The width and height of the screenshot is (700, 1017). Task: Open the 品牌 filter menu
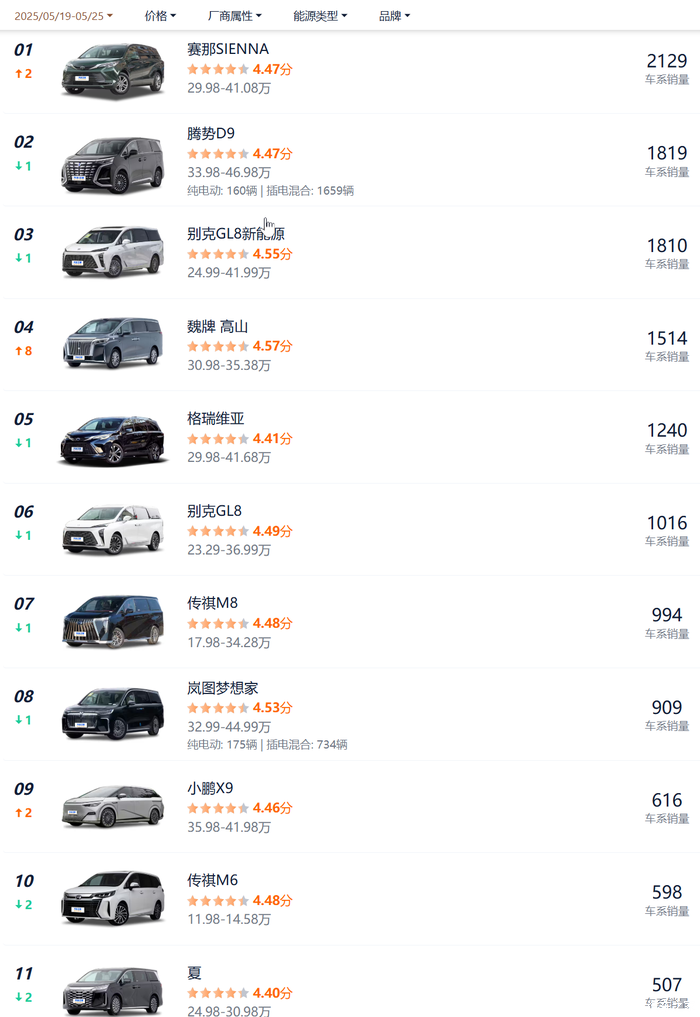point(394,16)
